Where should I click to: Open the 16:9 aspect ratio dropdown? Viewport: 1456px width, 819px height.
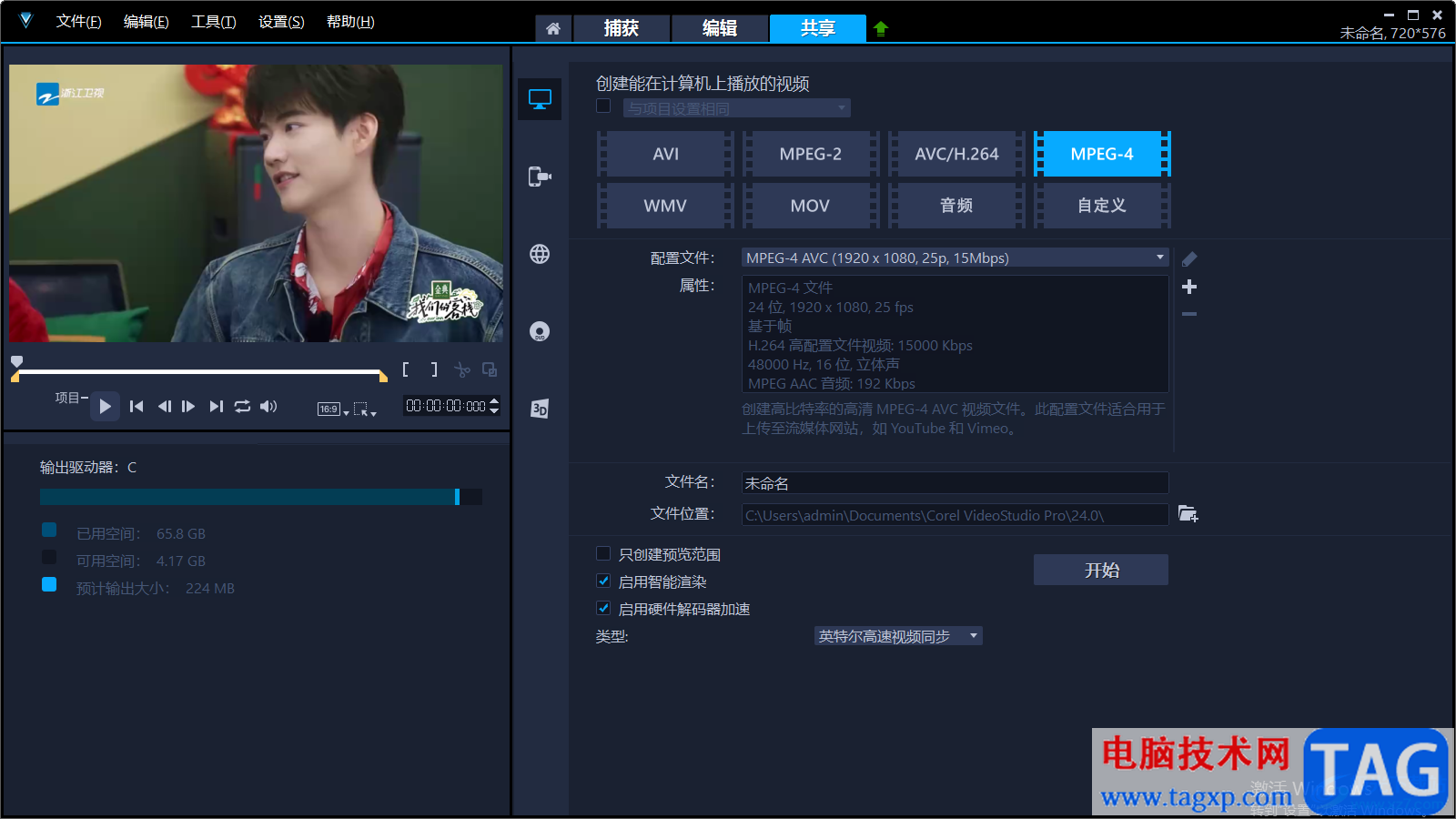(333, 409)
